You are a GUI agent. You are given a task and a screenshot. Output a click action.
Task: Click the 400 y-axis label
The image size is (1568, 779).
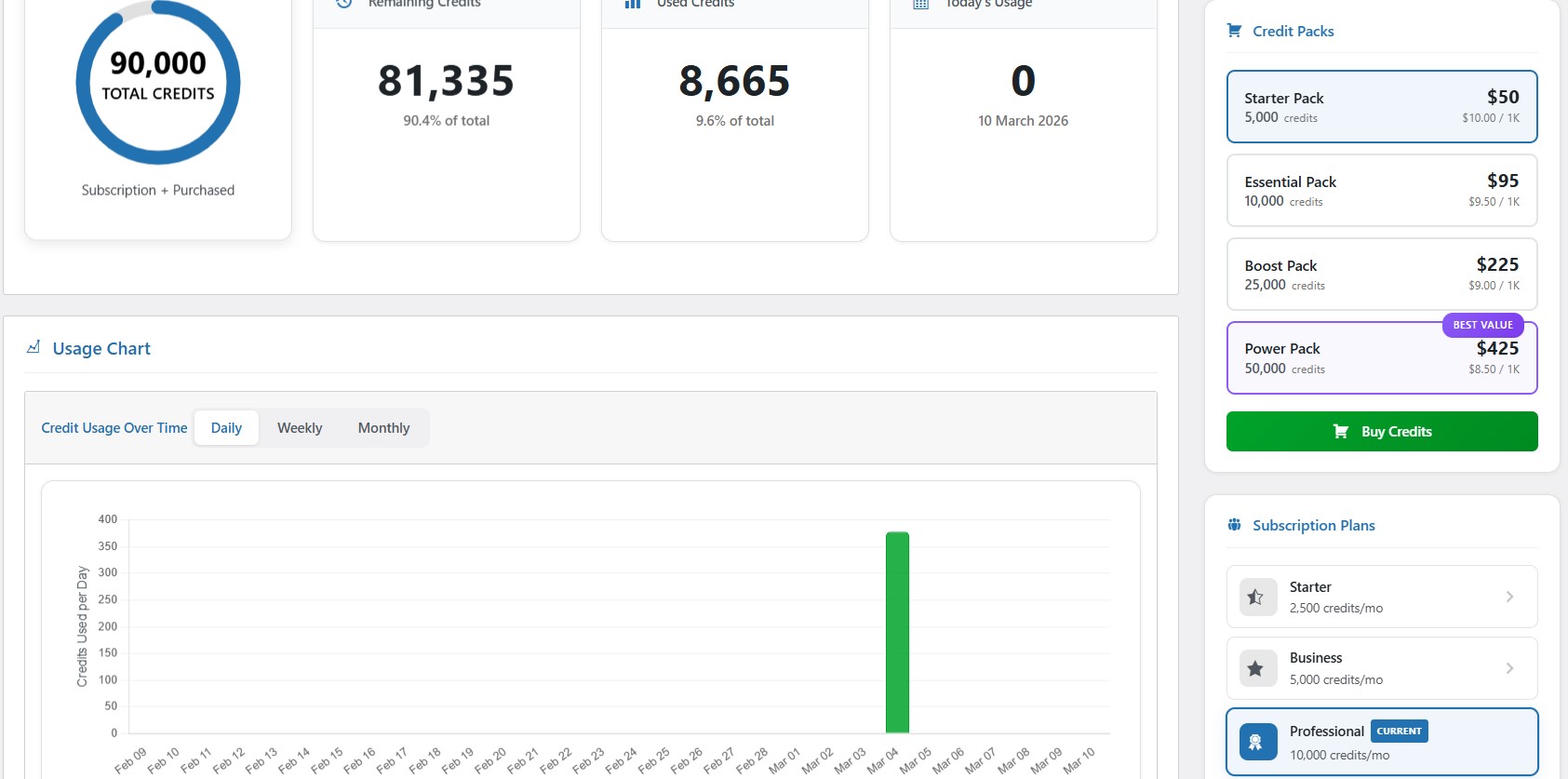pyautogui.click(x=108, y=519)
